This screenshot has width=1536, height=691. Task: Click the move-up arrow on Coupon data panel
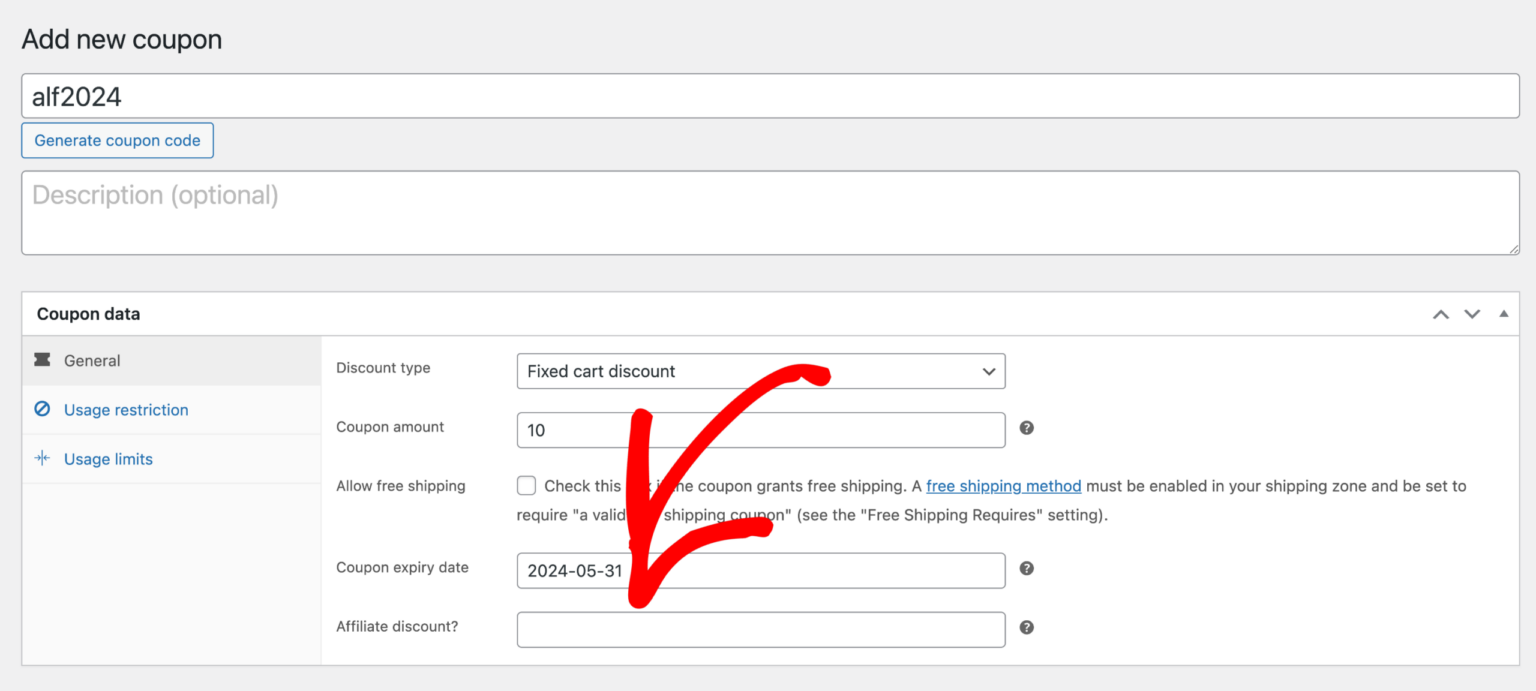click(x=1440, y=314)
